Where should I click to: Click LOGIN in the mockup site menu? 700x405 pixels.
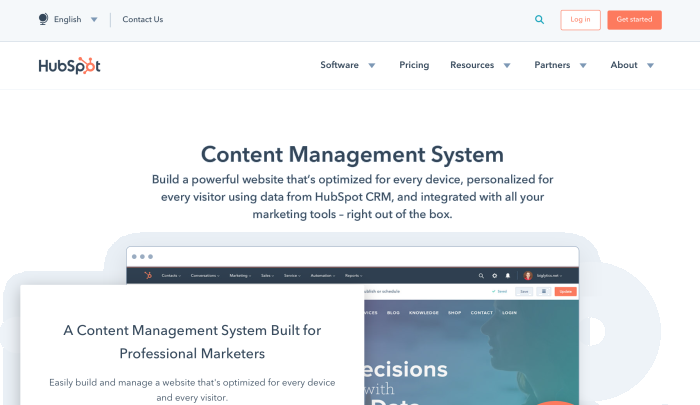point(509,313)
